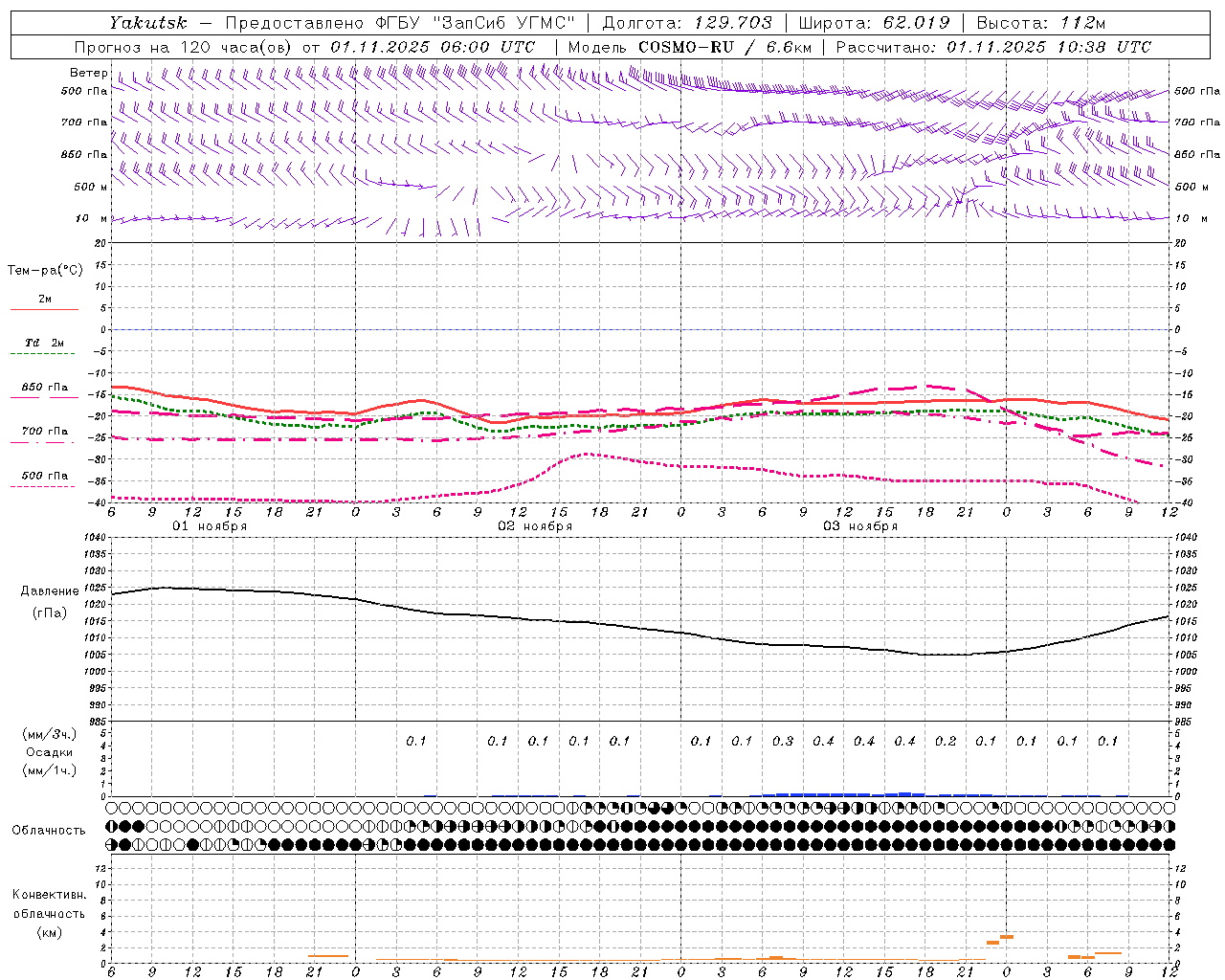Viewport: 1225px width, 980px height.
Task: Click the '(мм/3ч.)' precipitation unit label
Action: [50, 734]
